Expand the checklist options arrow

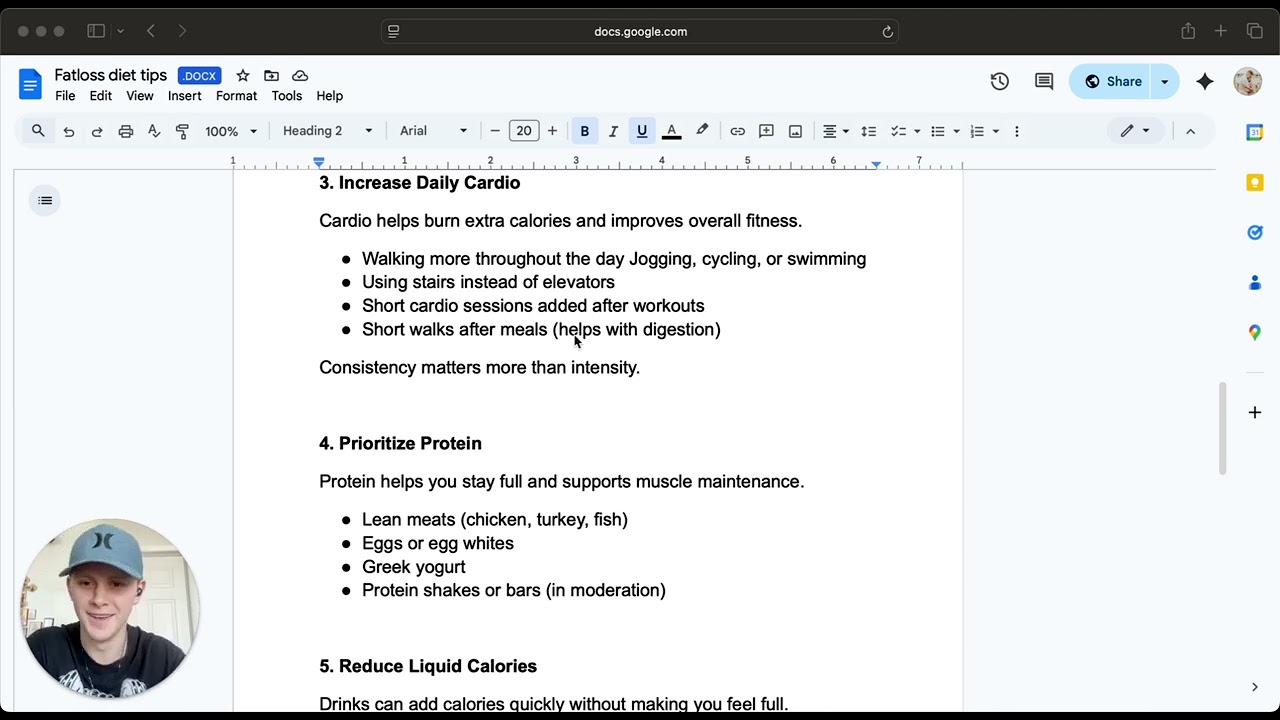pos(916,131)
